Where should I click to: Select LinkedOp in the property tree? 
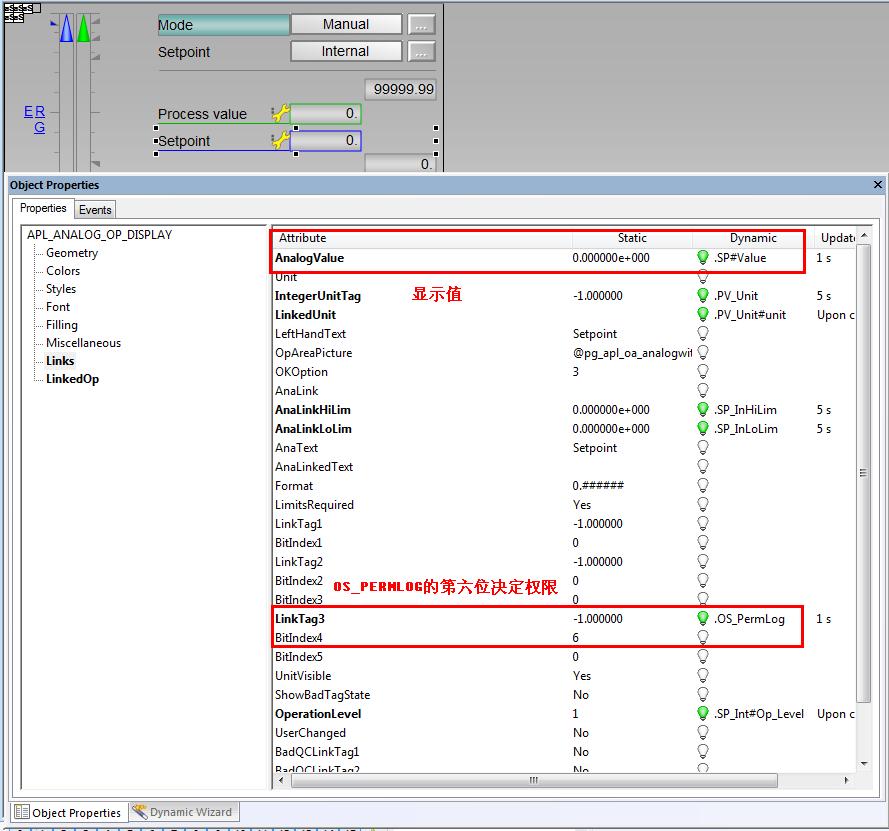click(x=73, y=379)
